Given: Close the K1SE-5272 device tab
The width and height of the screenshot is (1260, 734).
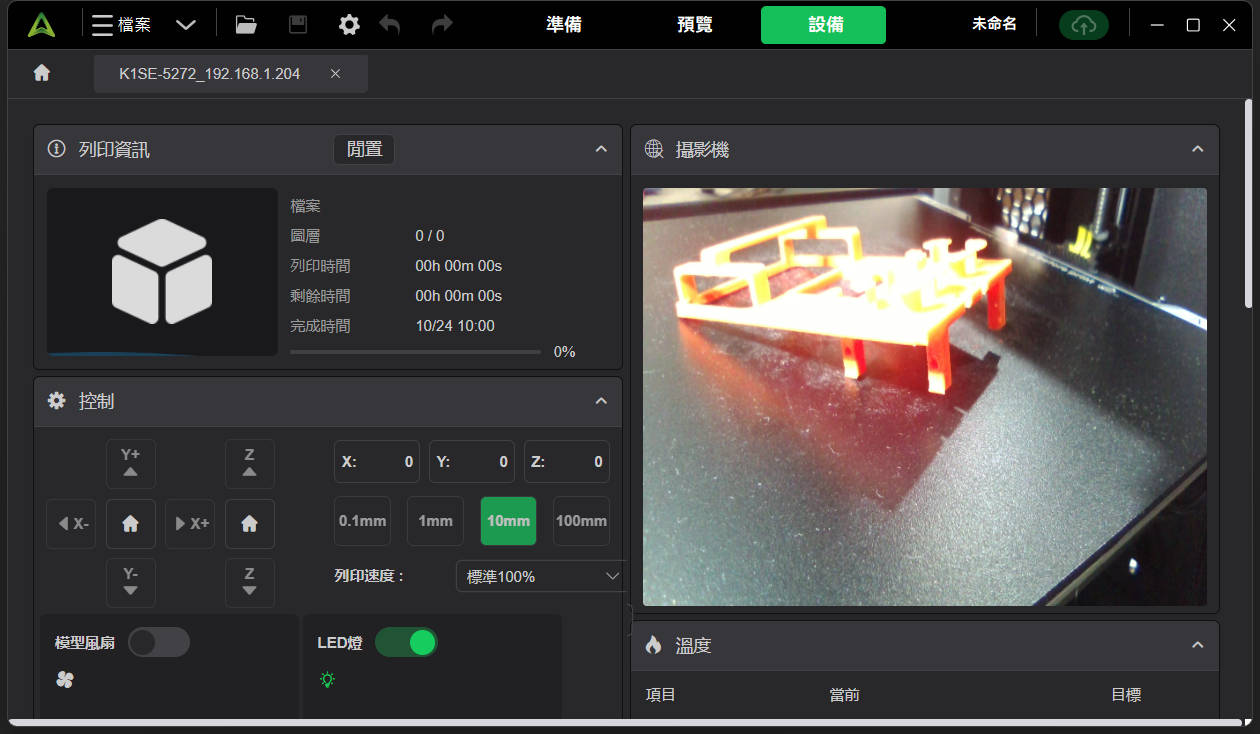Looking at the screenshot, I should 335,74.
